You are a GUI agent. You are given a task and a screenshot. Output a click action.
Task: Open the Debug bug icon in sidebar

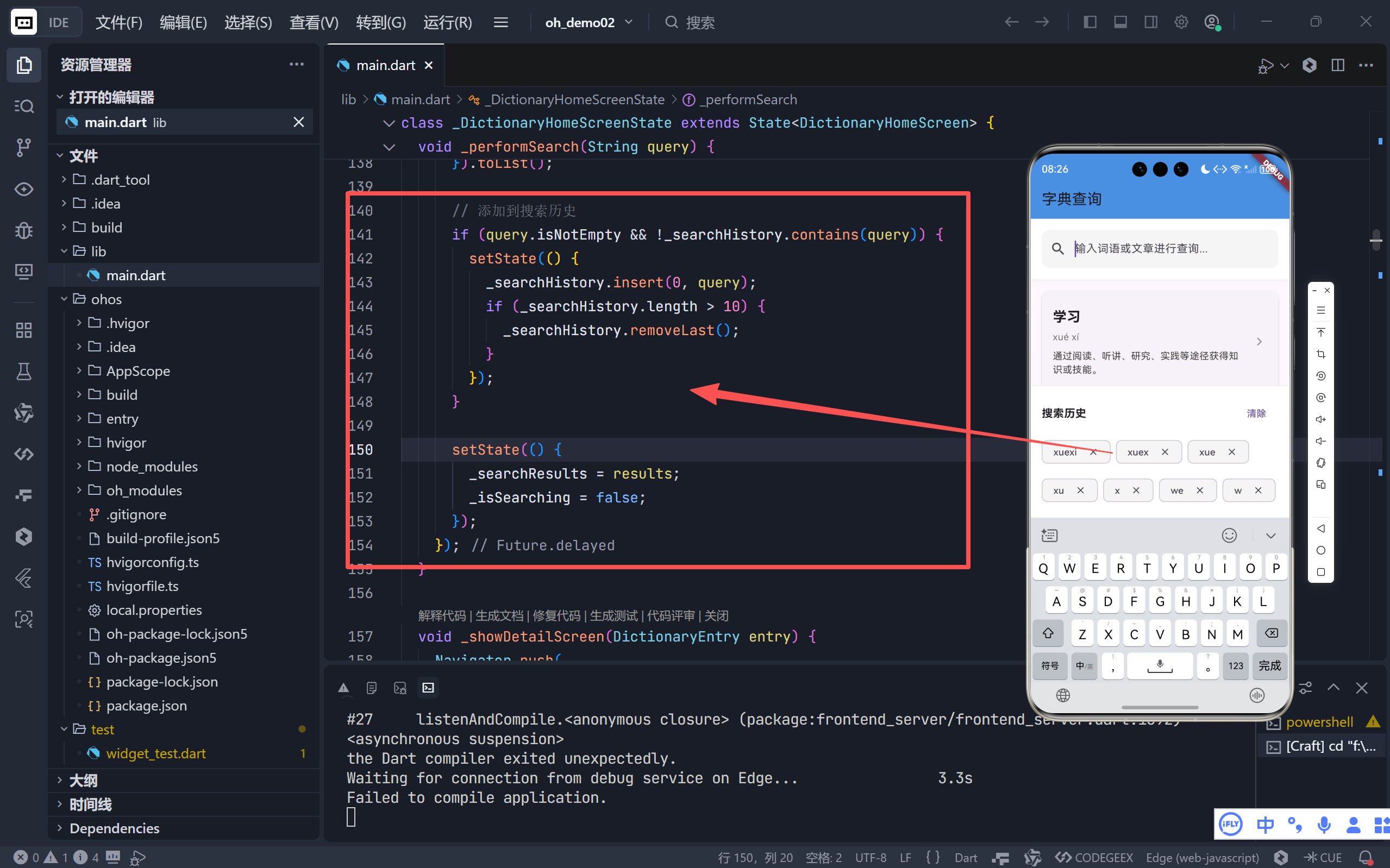point(23,230)
